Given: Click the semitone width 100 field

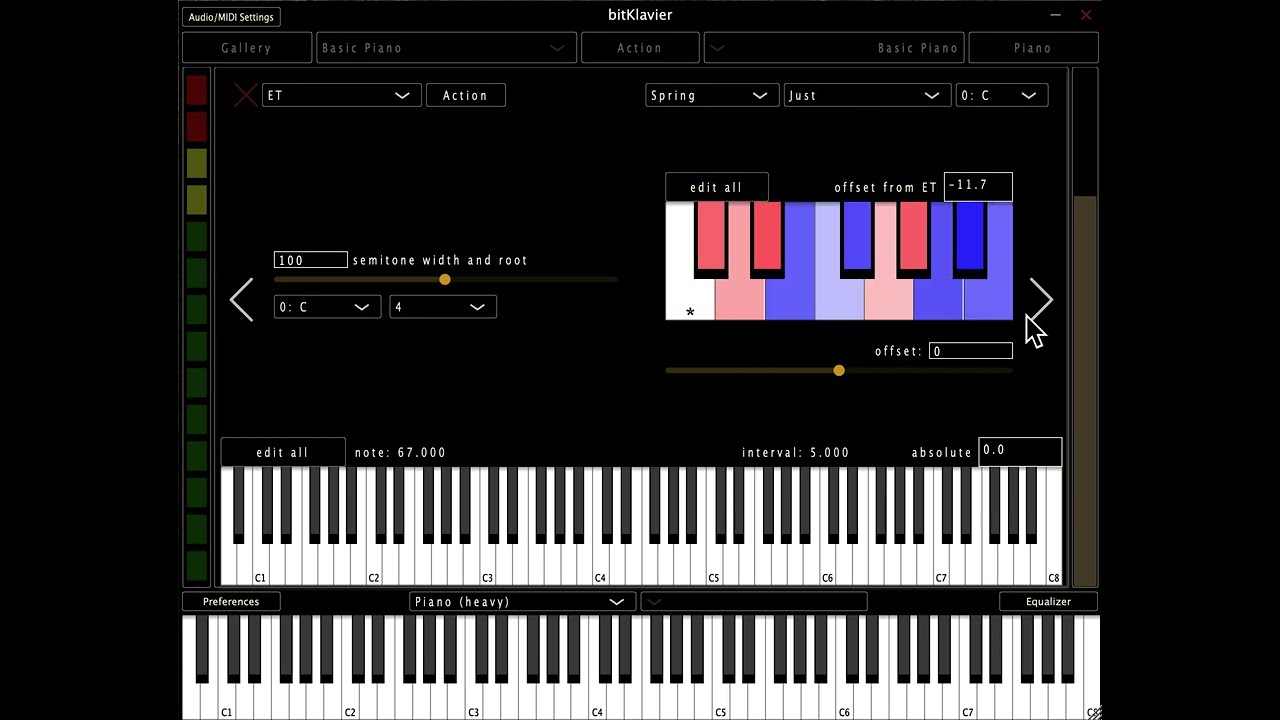Looking at the screenshot, I should pyautogui.click(x=311, y=260).
